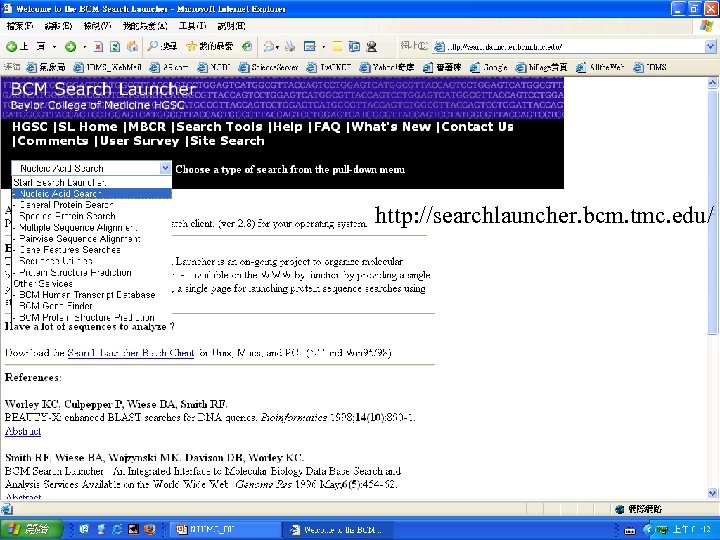Click the vertical scrollbar up arrow
The height and width of the screenshot is (540, 720).
coord(712,83)
